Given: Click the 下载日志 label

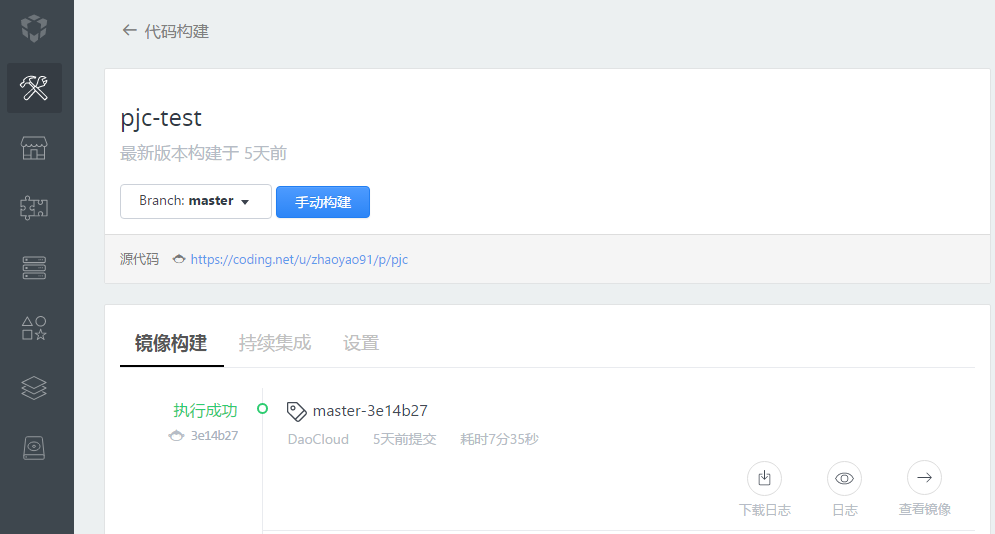Looking at the screenshot, I should pos(765,510).
